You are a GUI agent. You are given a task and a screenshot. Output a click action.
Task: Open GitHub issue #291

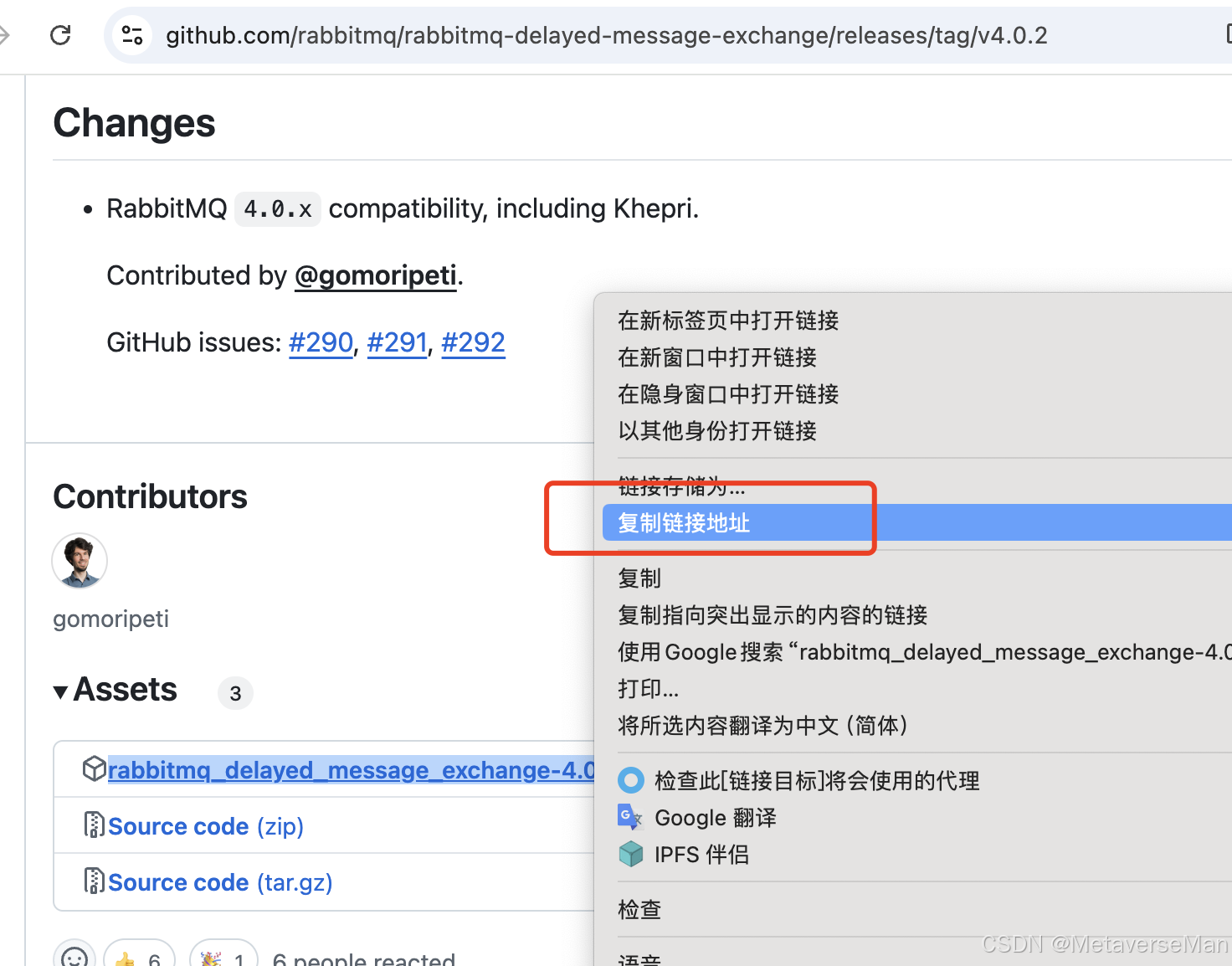click(x=398, y=342)
